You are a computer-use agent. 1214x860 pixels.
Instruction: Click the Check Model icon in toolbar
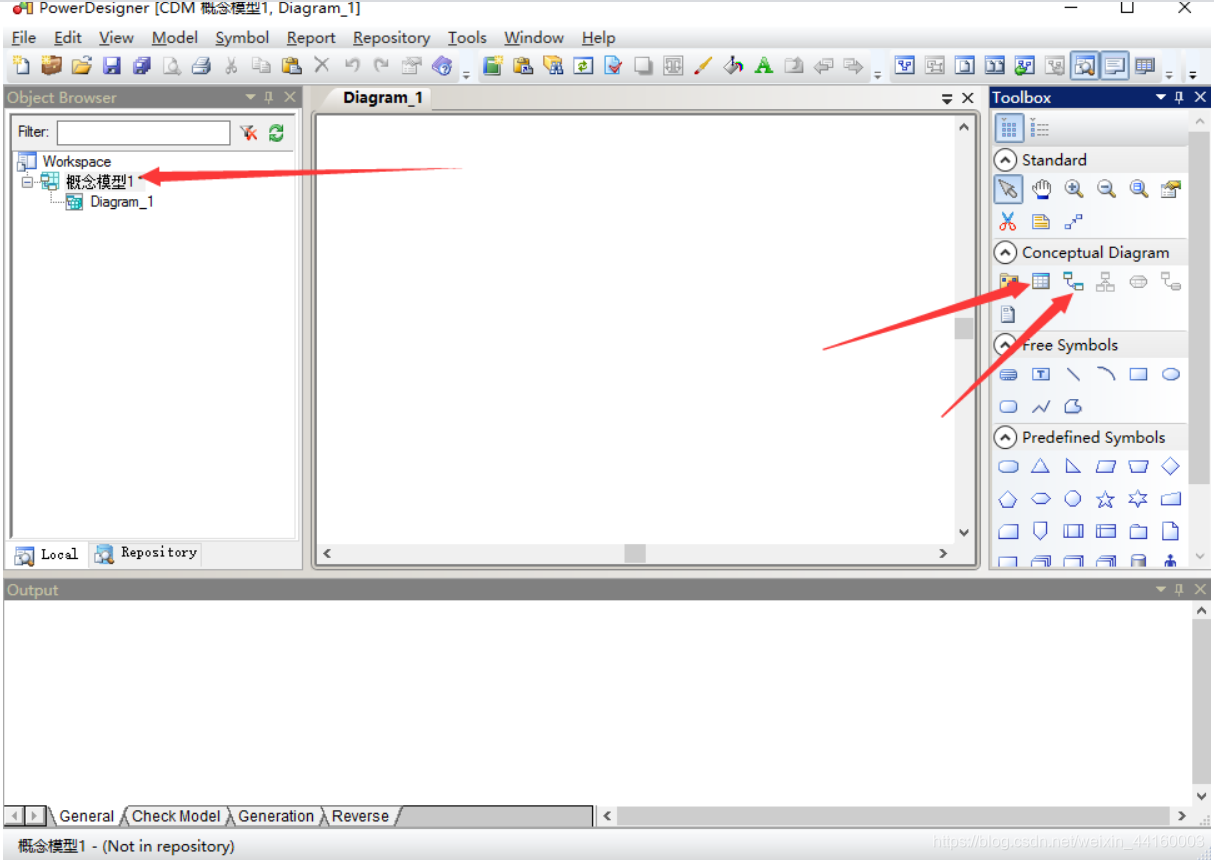click(613, 66)
